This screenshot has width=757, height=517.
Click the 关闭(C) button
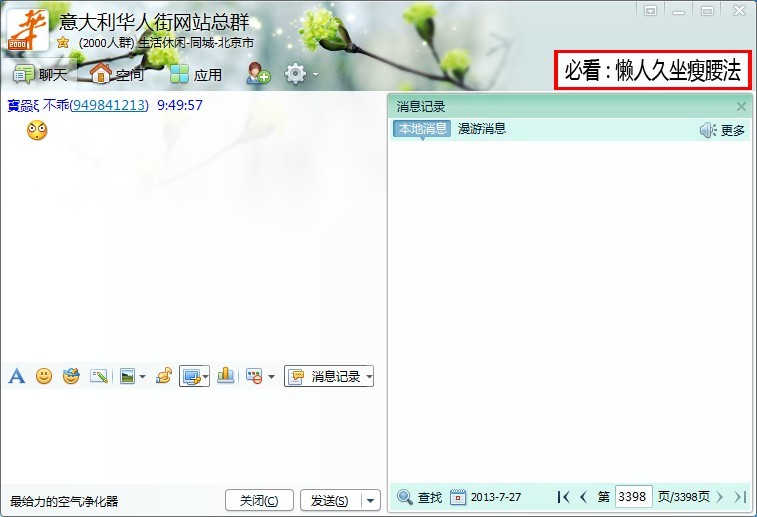(x=259, y=500)
